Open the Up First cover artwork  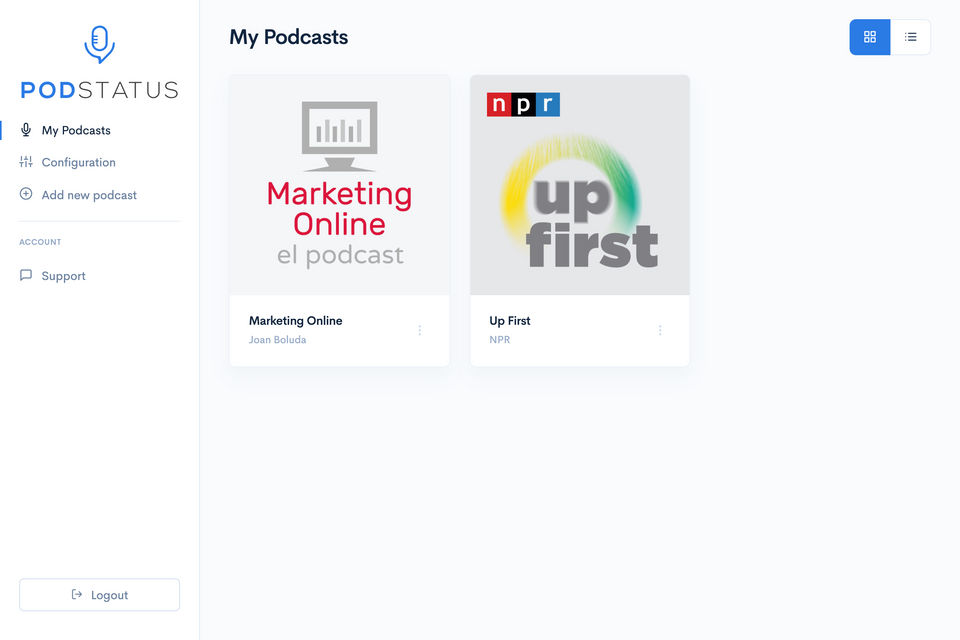pyautogui.click(x=580, y=185)
